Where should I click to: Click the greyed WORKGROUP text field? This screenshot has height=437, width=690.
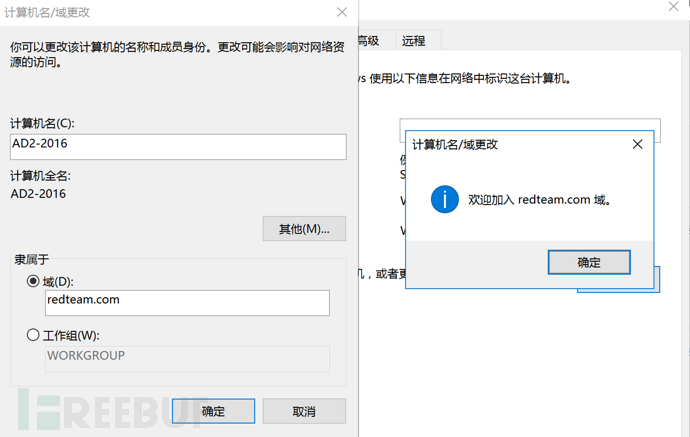click(x=187, y=358)
